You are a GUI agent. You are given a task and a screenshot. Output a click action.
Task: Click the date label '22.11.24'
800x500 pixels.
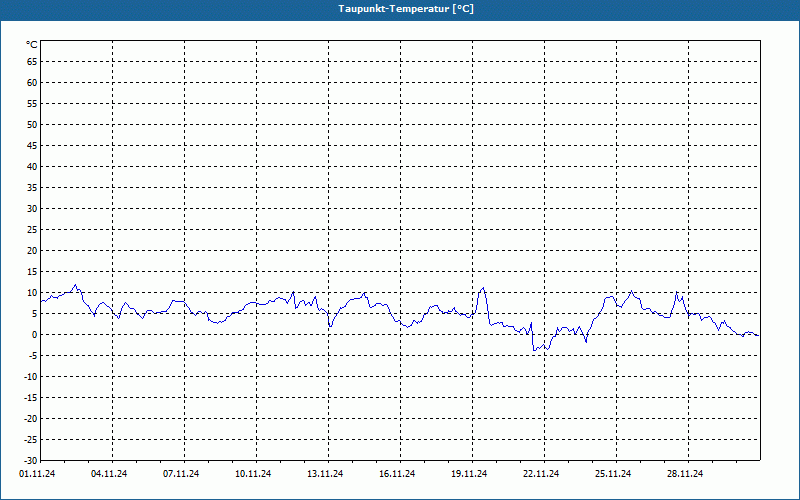click(541, 474)
